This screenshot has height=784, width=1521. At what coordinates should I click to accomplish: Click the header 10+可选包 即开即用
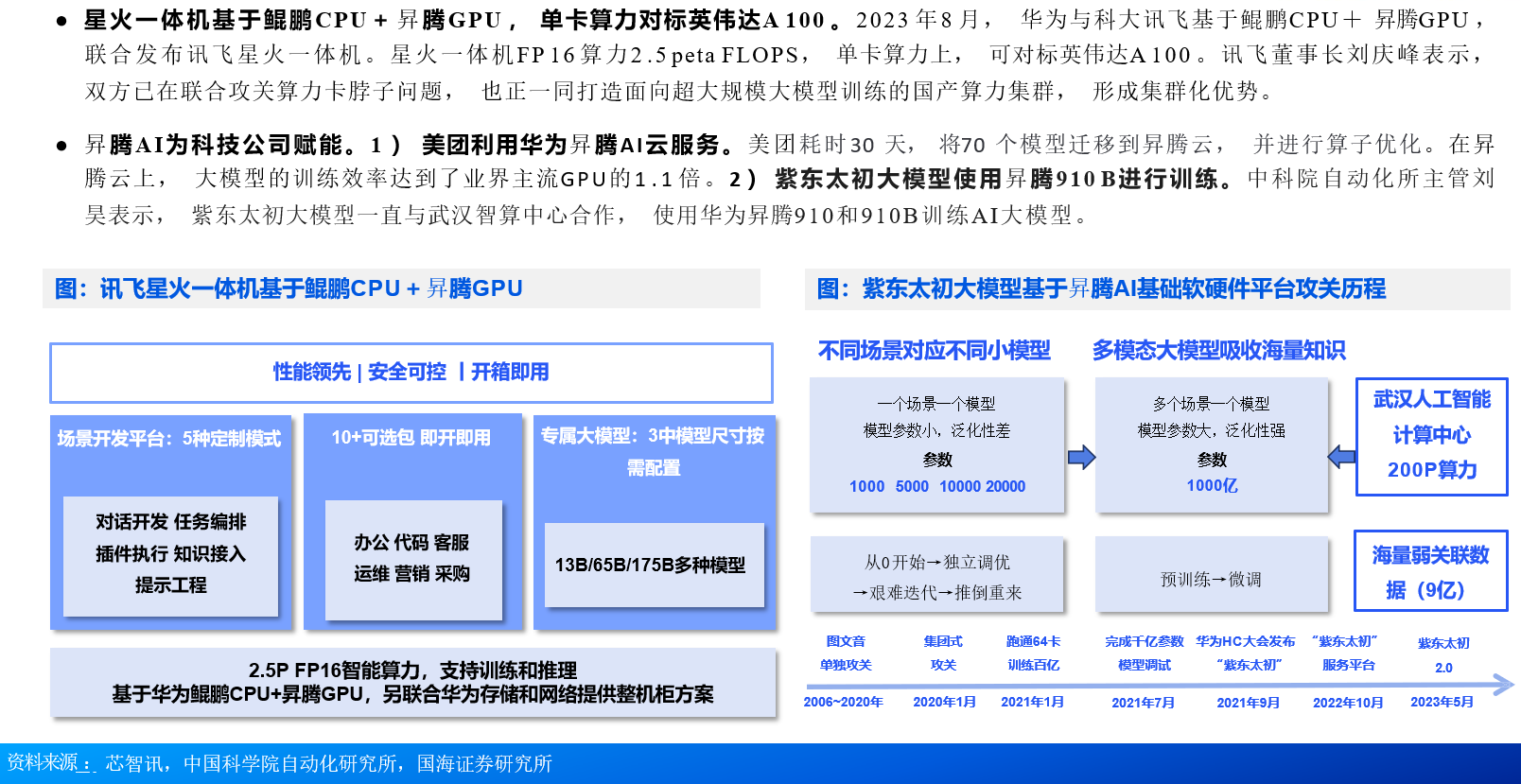tap(411, 437)
